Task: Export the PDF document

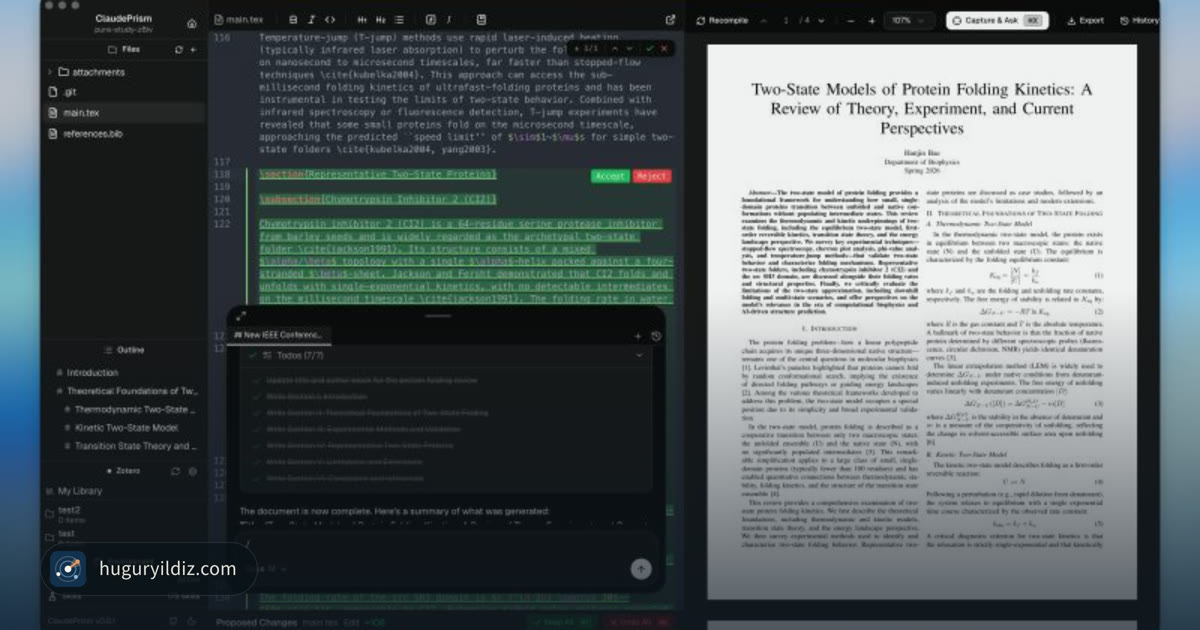Action: click(x=1086, y=20)
